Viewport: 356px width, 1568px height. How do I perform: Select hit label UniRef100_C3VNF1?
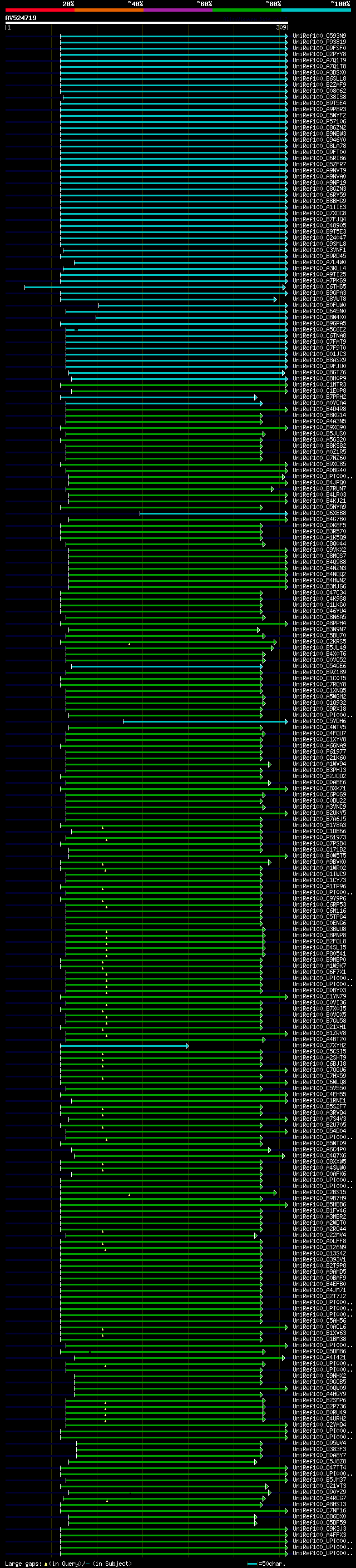[x=319, y=250]
